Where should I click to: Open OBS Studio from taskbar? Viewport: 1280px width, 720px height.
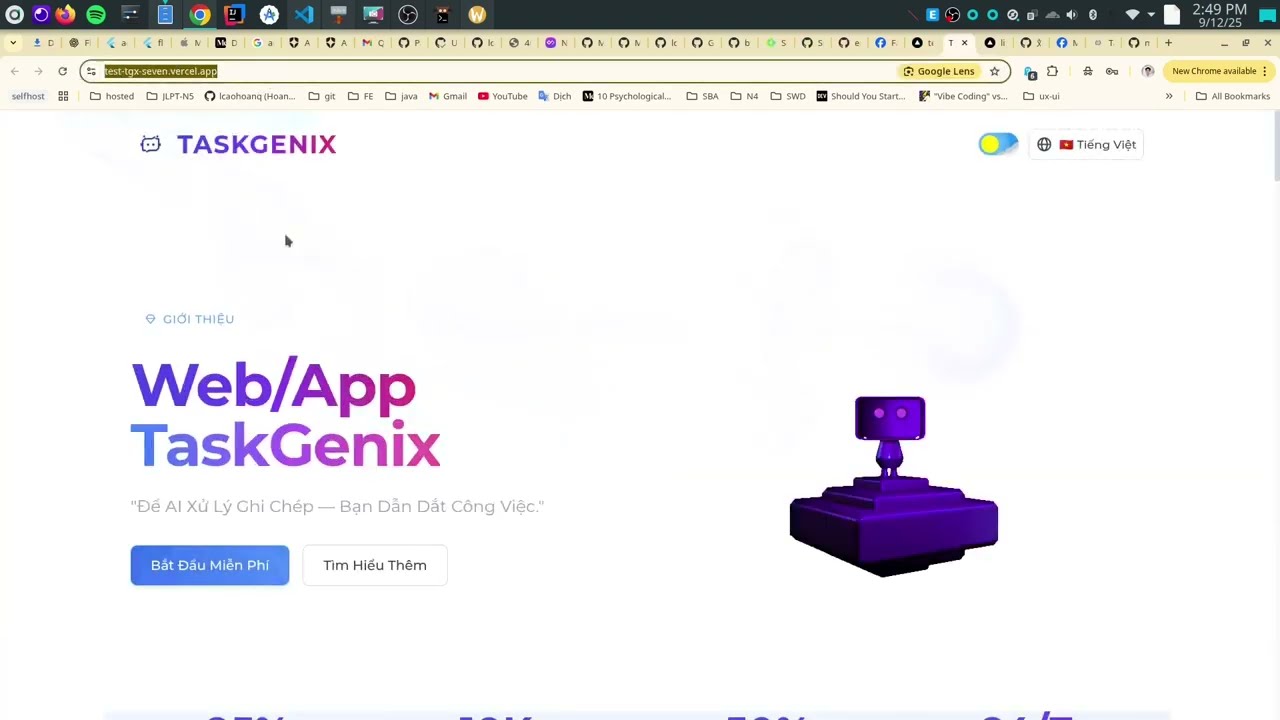[x=408, y=15]
